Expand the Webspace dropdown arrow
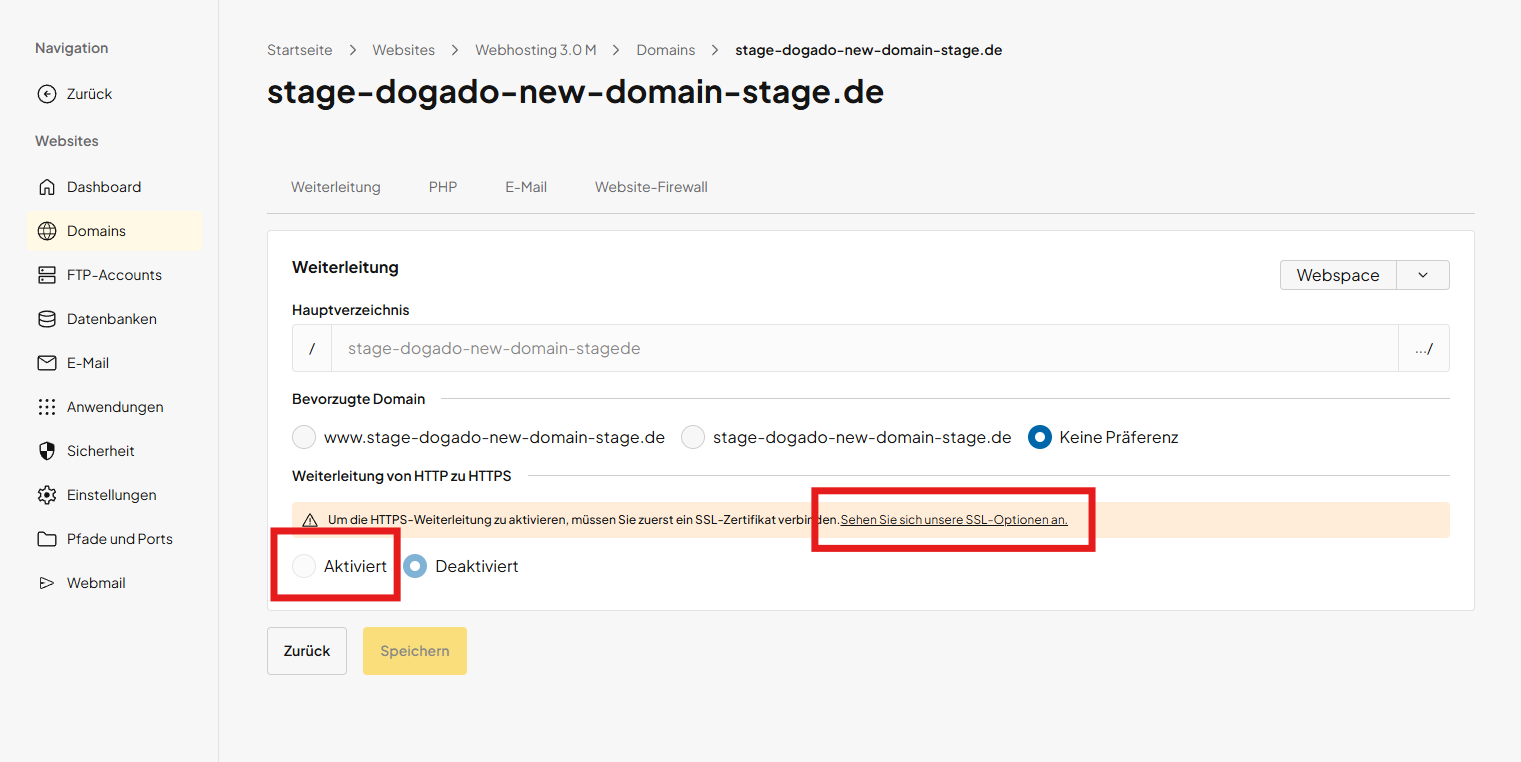The width and height of the screenshot is (1521, 762). coord(1423,275)
